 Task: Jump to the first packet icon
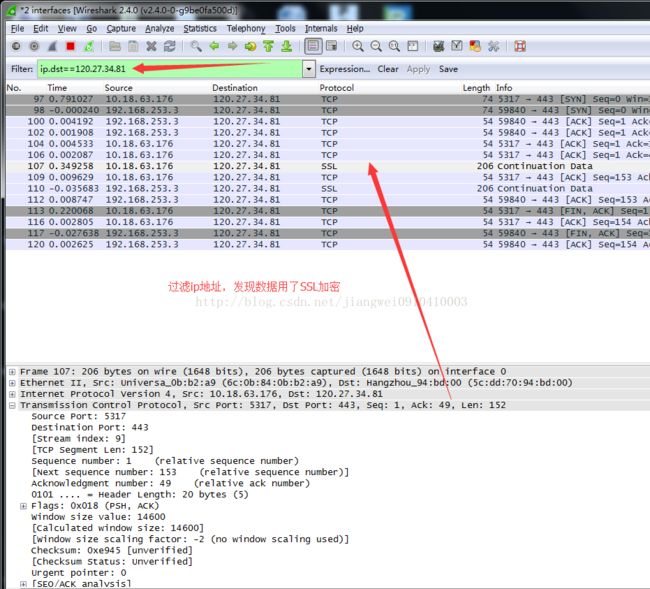click(269, 46)
